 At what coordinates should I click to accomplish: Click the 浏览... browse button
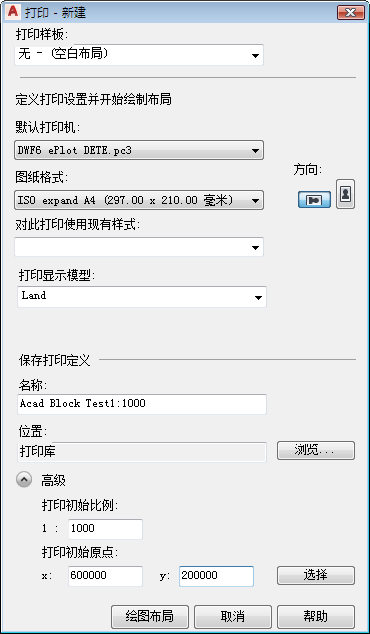316,450
